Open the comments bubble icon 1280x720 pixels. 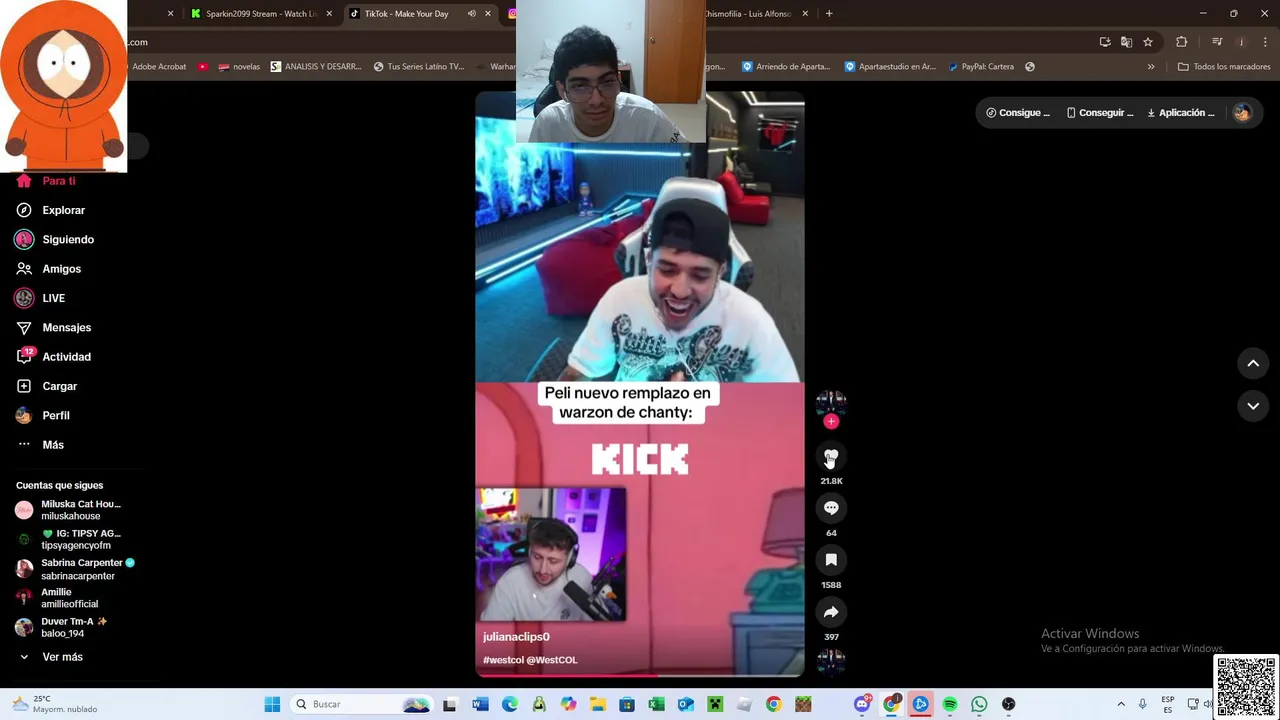831,508
